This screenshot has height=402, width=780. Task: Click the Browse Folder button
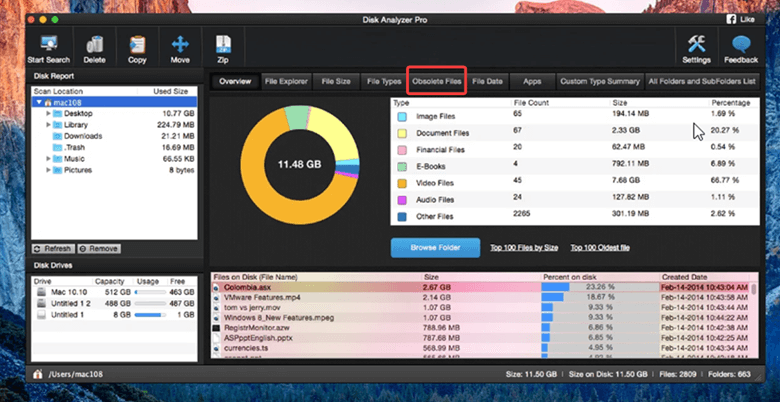435,248
